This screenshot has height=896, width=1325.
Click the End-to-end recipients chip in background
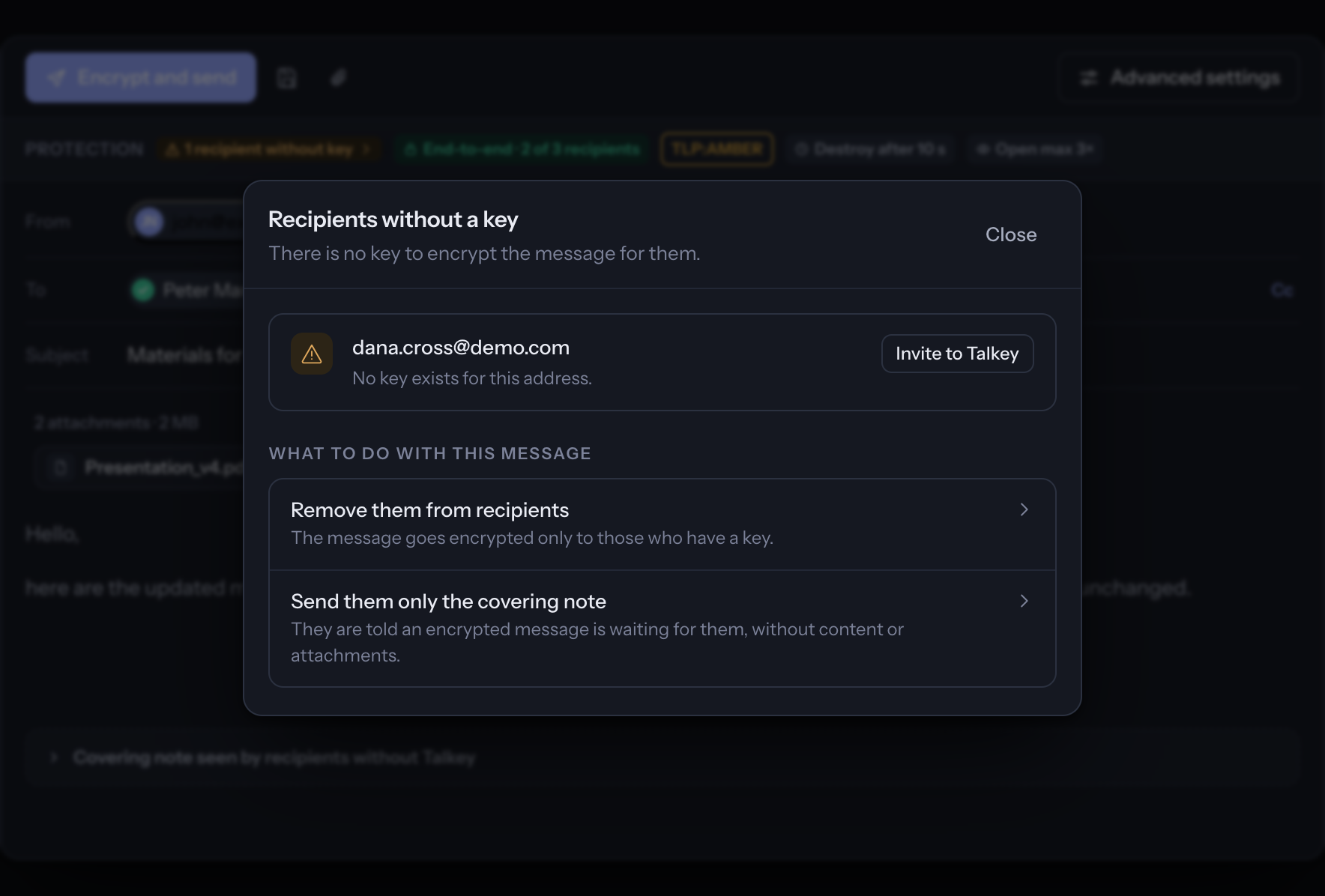pyautogui.click(x=522, y=149)
